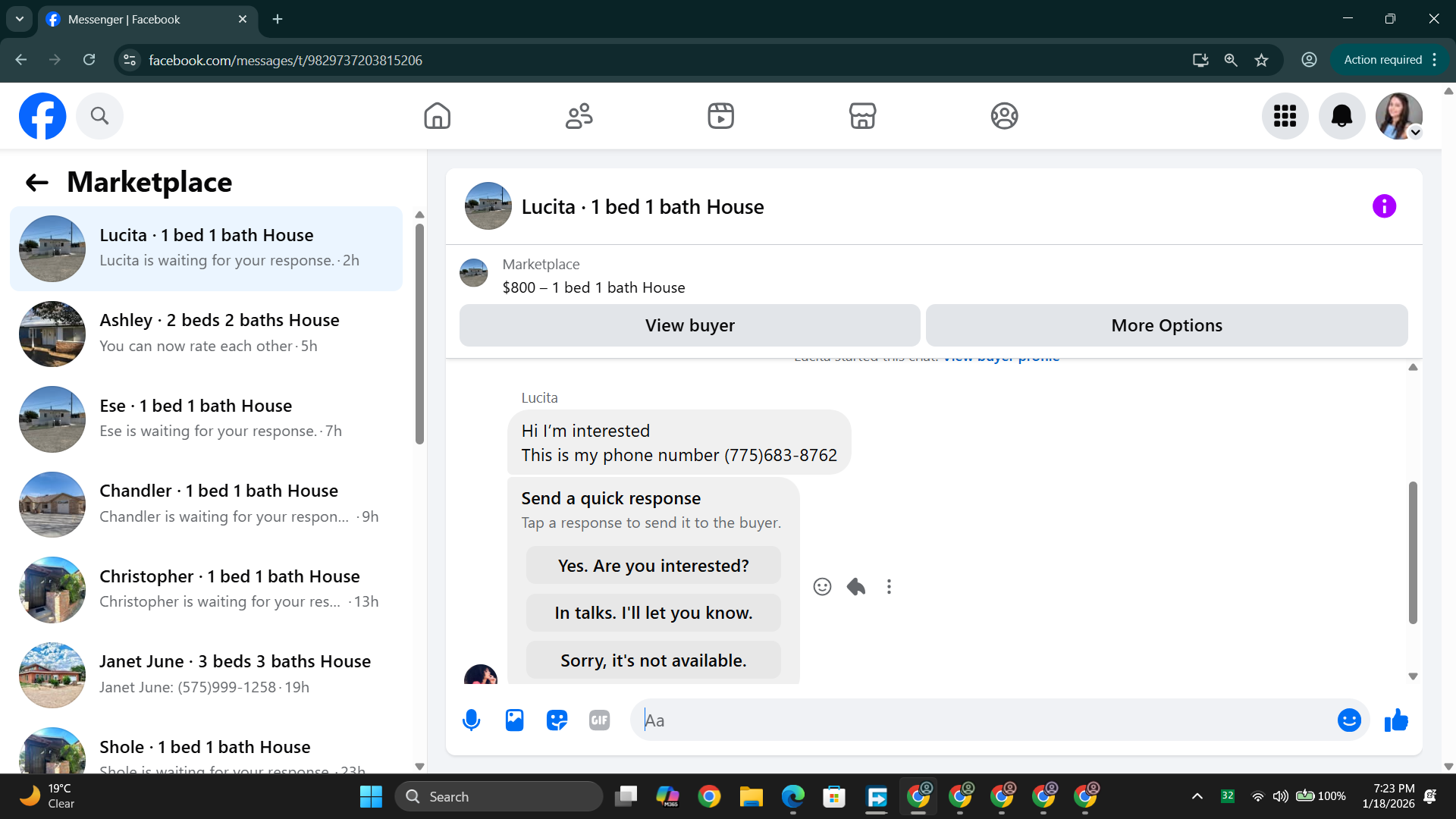1456x819 pixels.
Task: Open the sticker picker icon
Action: (557, 720)
